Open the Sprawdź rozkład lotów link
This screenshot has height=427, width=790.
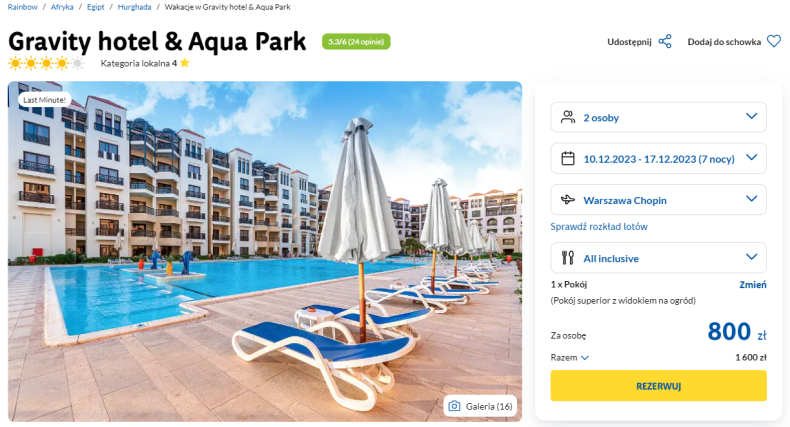click(599, 227)
